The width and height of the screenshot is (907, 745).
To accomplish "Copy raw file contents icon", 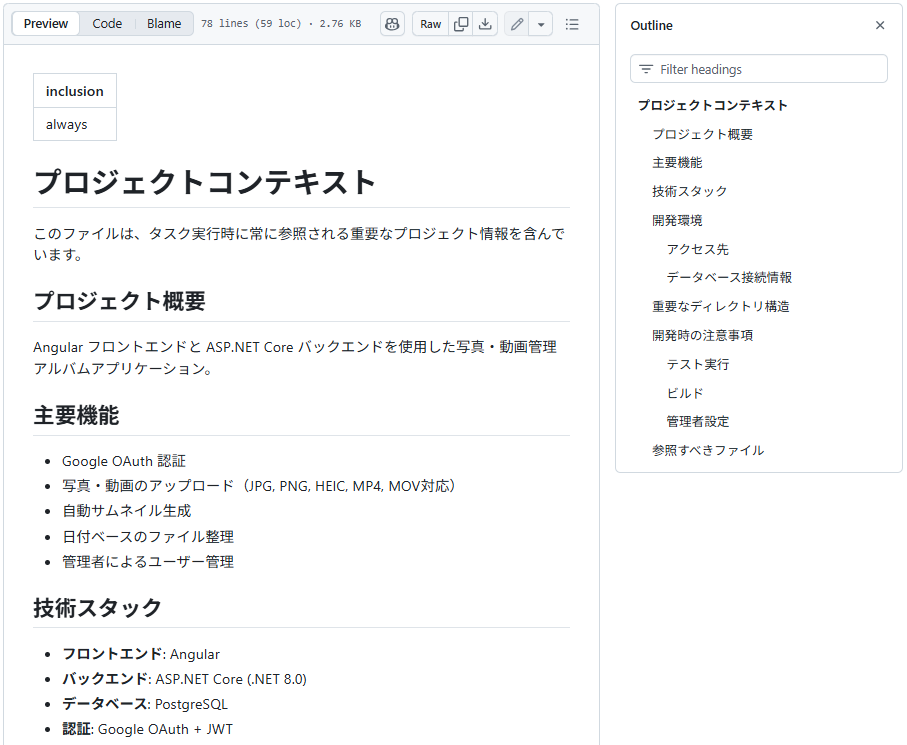I will (x=461, y=24).
